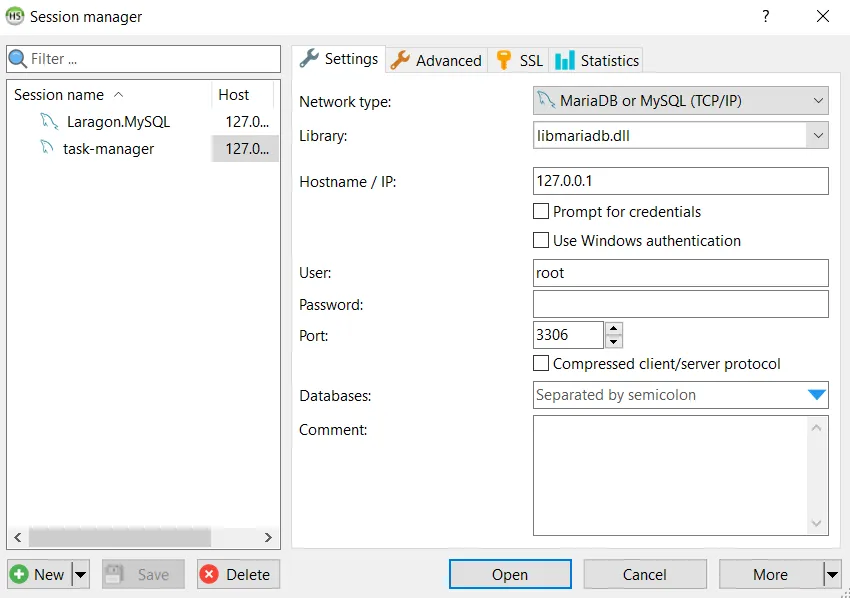Click the Comment box scroll up arrow
The width and height of the screenshot is (850, 598).
click(x=816, y=428)
